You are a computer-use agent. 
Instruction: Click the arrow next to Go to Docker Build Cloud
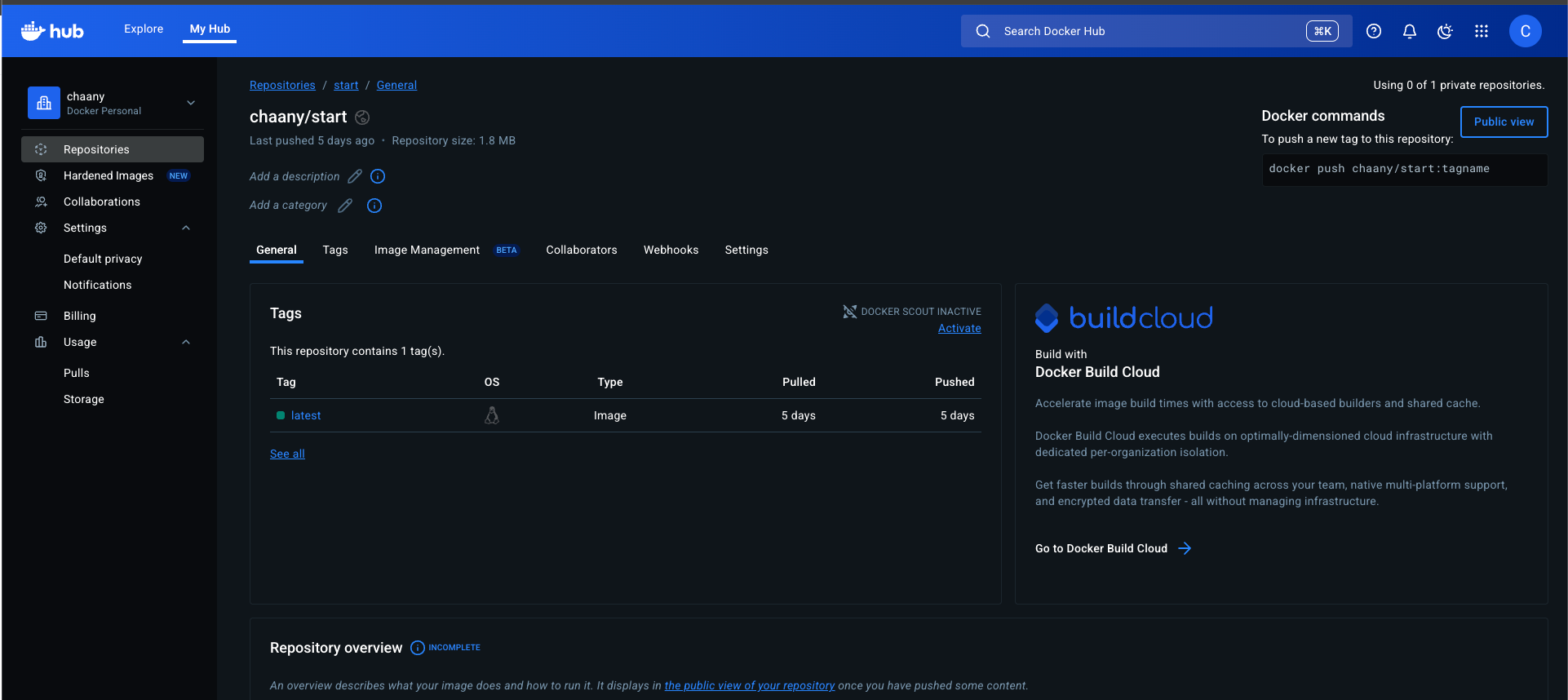click(1185, 548)
